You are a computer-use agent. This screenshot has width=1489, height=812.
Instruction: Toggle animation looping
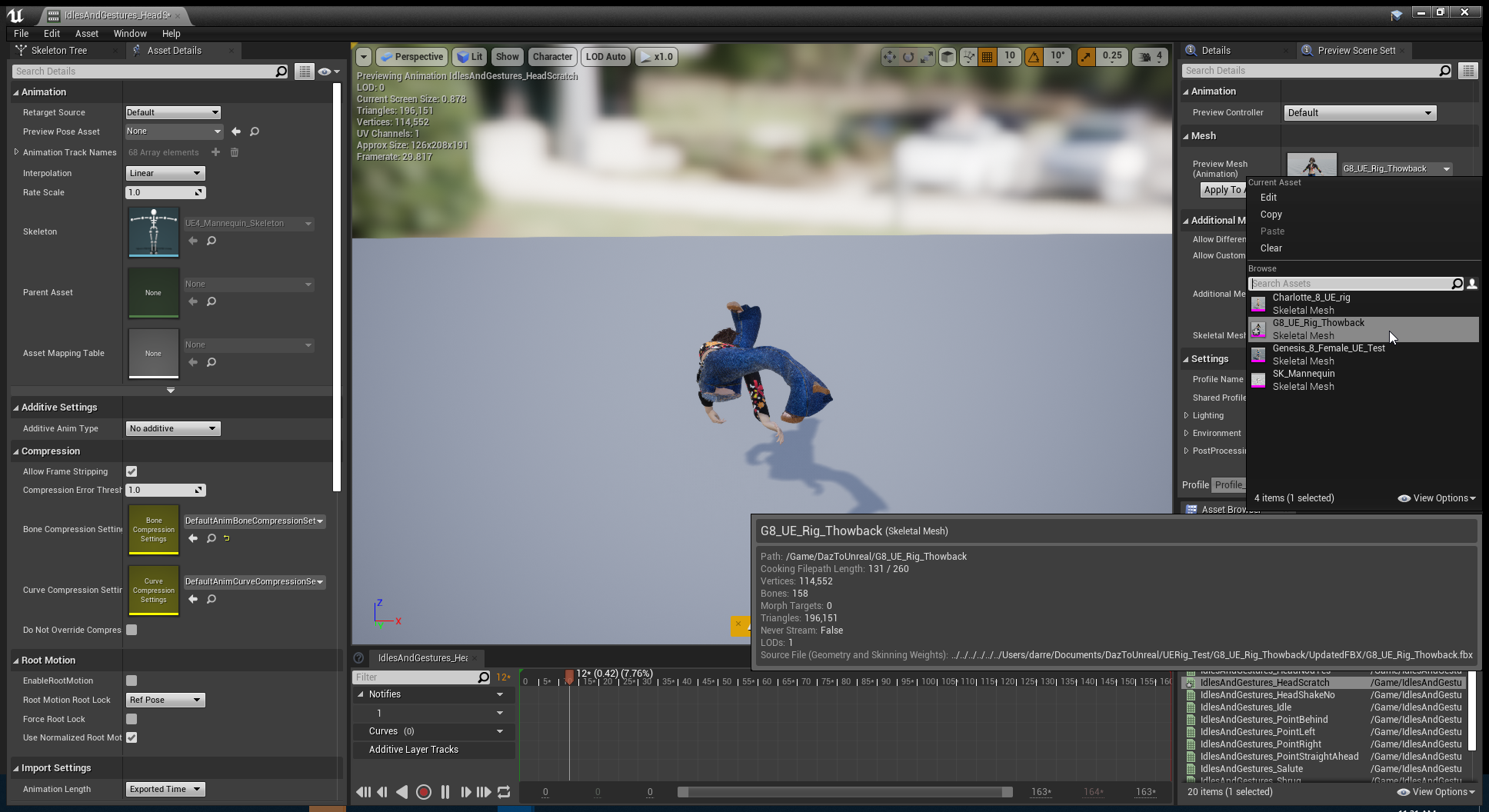[504, 792]
